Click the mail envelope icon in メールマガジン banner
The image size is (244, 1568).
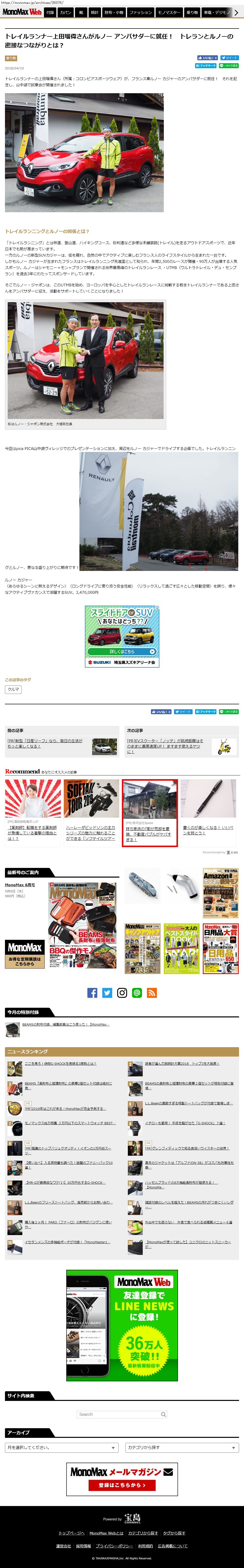168,1471
